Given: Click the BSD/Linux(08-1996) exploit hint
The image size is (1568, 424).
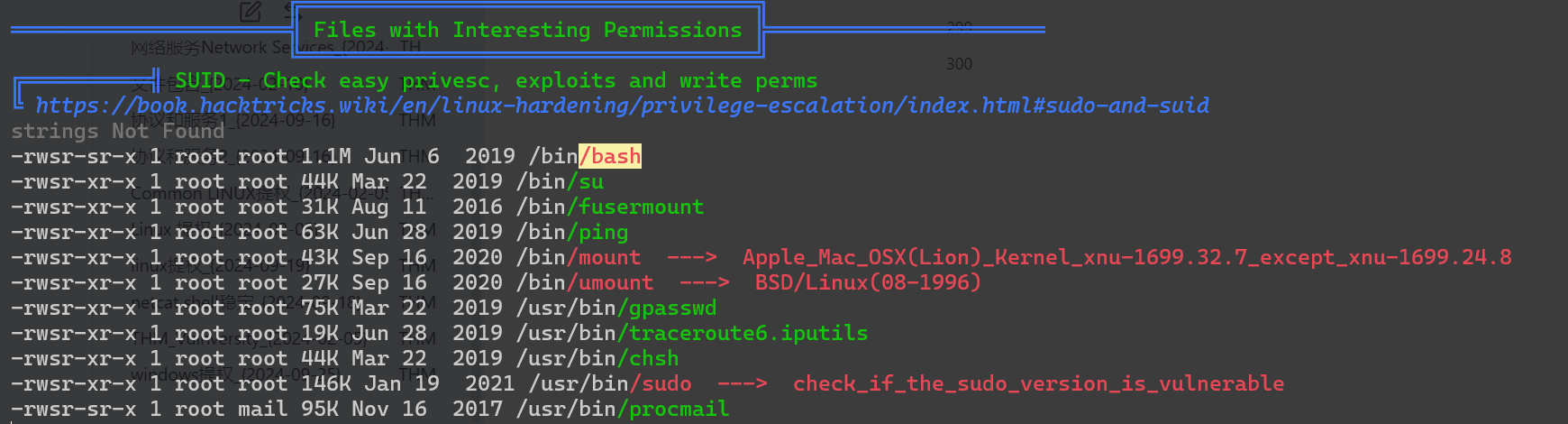Looking at the screenshot, I should (868, 282).
